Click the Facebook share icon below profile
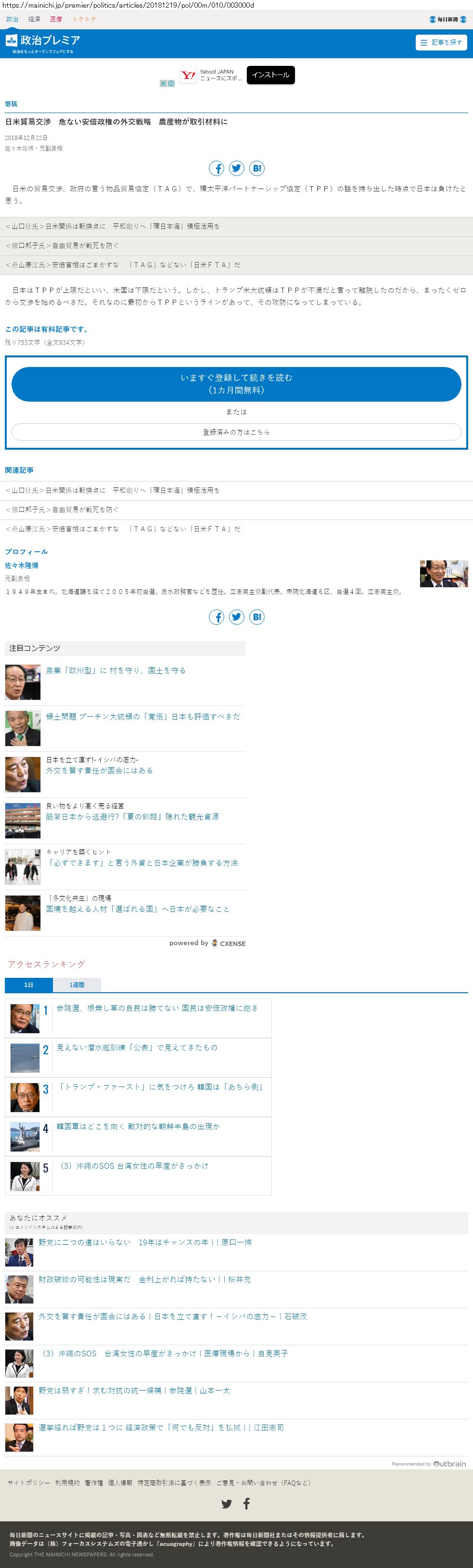Viewport: 473px width, 1568px height. tap(217, 617)
